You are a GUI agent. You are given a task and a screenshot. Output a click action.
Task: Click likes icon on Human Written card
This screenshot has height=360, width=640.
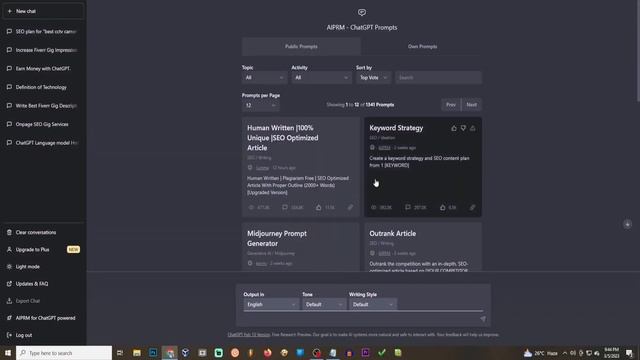pos(318,207)
